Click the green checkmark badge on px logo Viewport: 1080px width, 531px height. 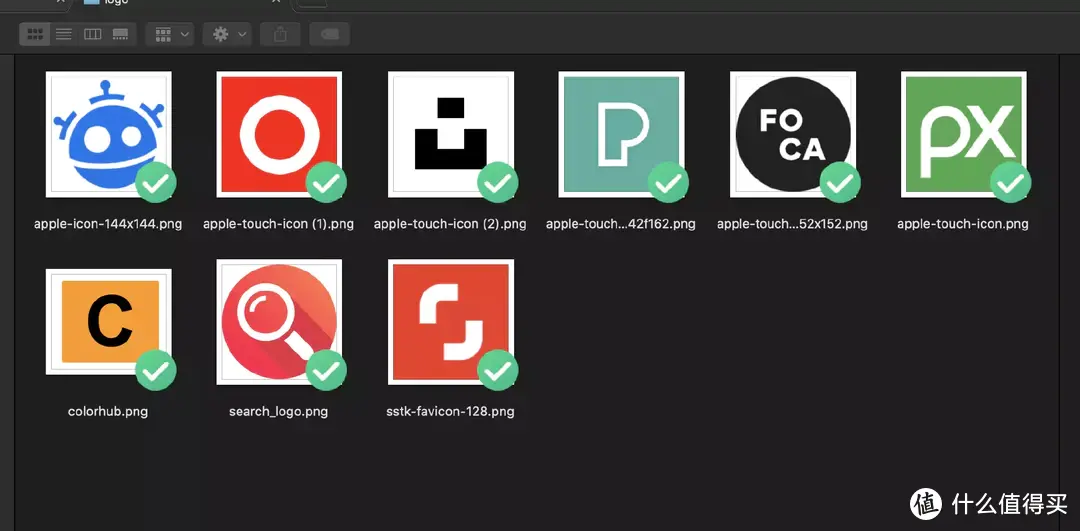[1010, 183]
